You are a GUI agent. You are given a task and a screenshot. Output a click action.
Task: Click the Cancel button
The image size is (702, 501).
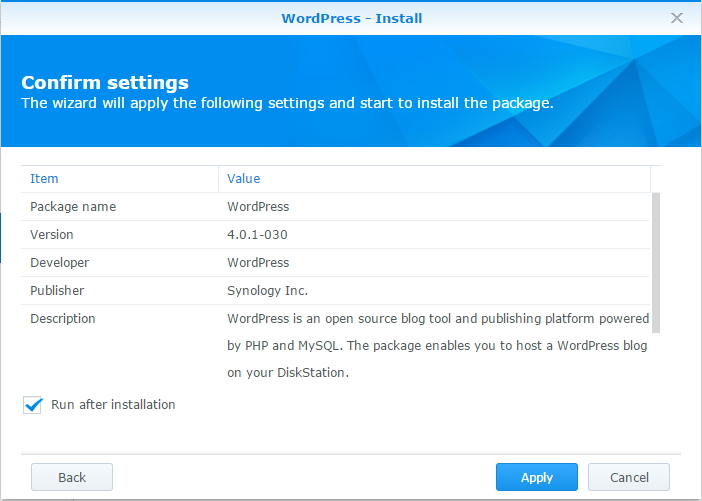tap(629, 477)
